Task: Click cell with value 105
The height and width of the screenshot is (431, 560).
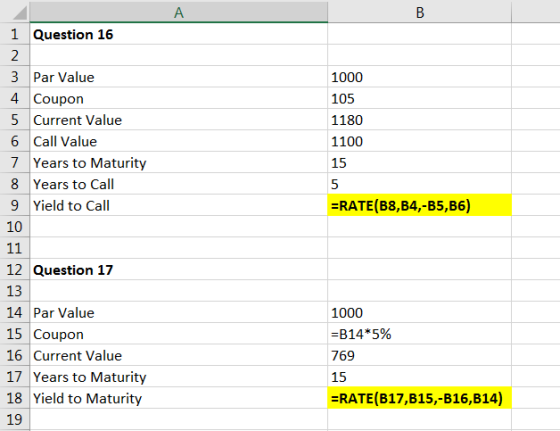Action: [420, 98]
